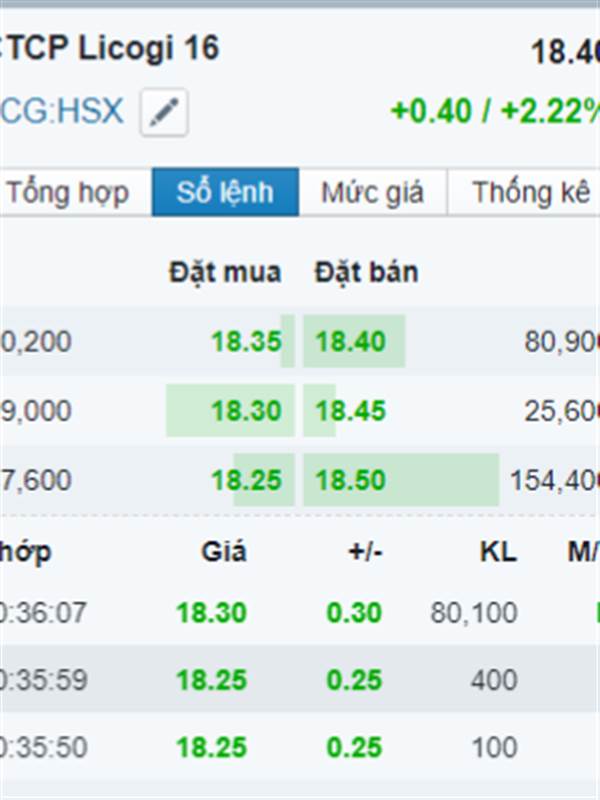The image size is (600, 800).
Task: Select bid price 18.25 in order book
Action: point(246,480)
